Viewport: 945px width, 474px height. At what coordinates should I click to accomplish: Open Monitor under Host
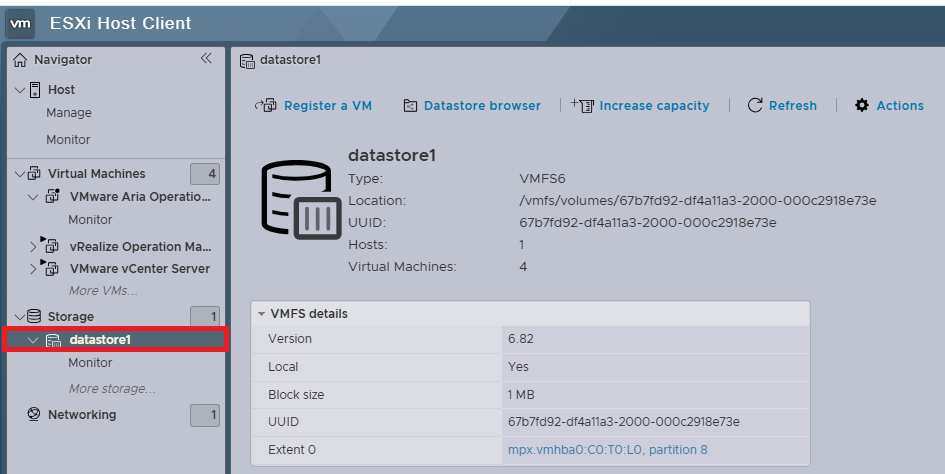[68, 139]
